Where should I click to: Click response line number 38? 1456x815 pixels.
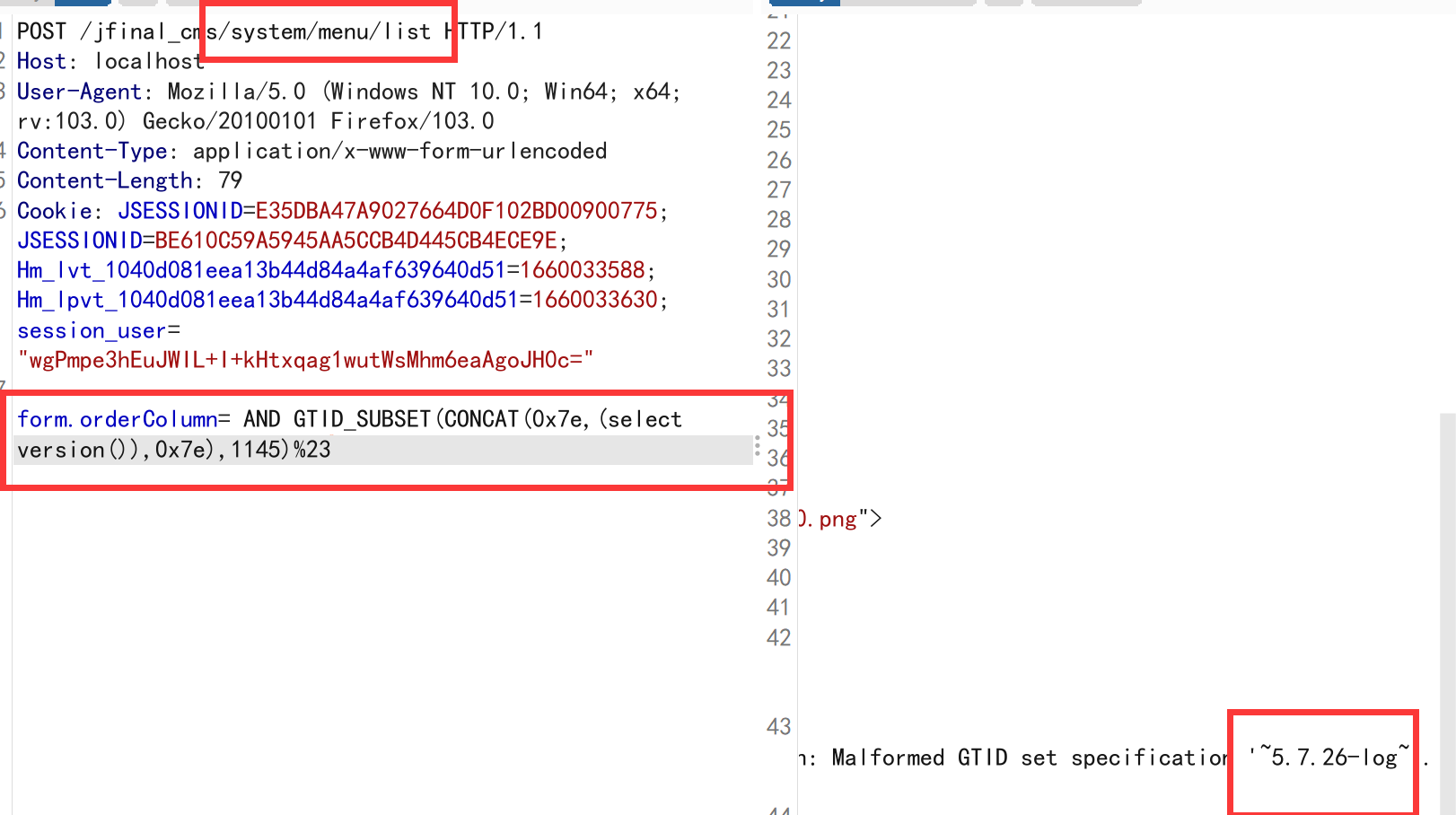[779, 518]
